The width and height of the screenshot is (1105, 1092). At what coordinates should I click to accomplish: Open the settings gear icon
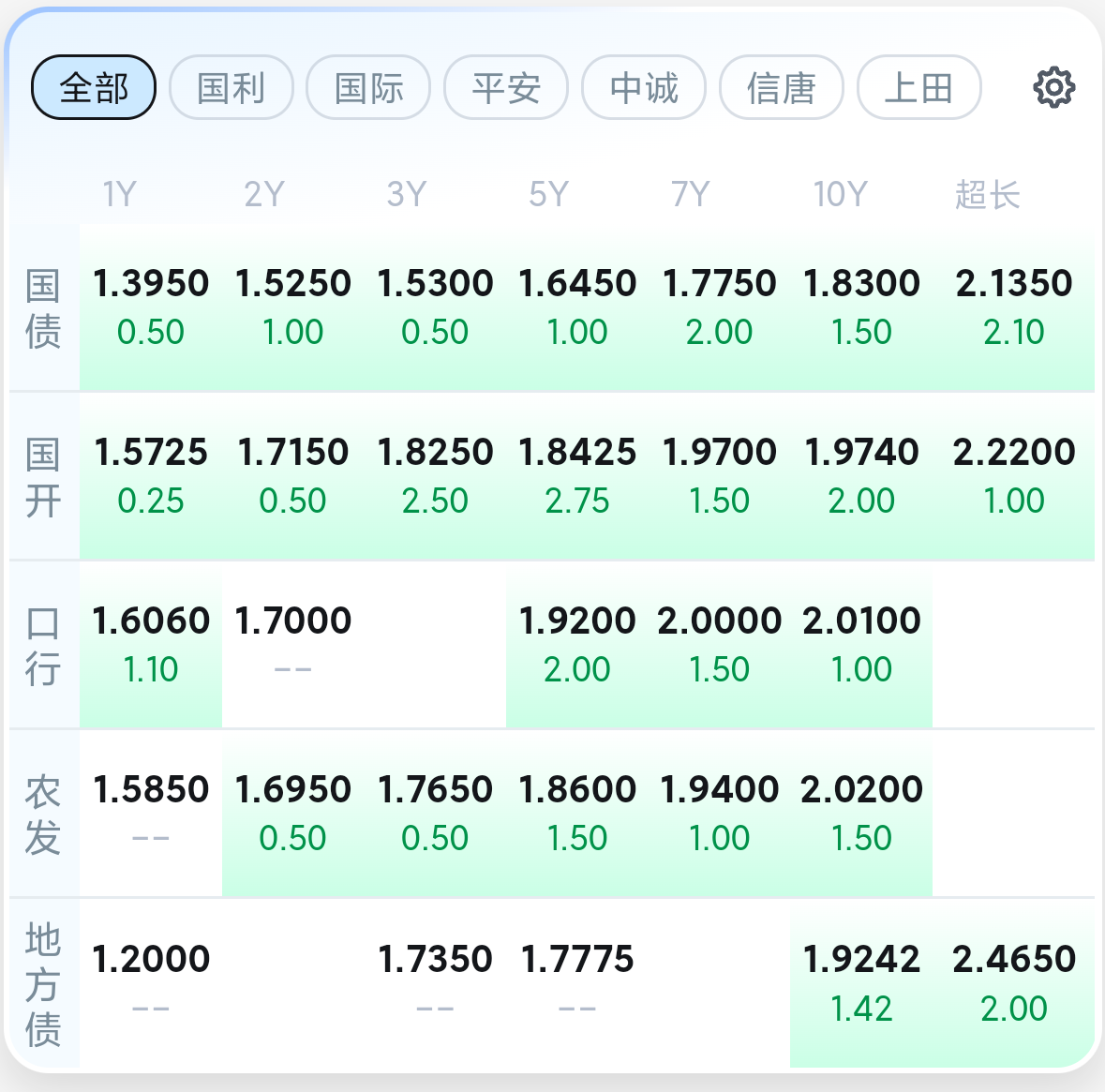[1053, 88]
